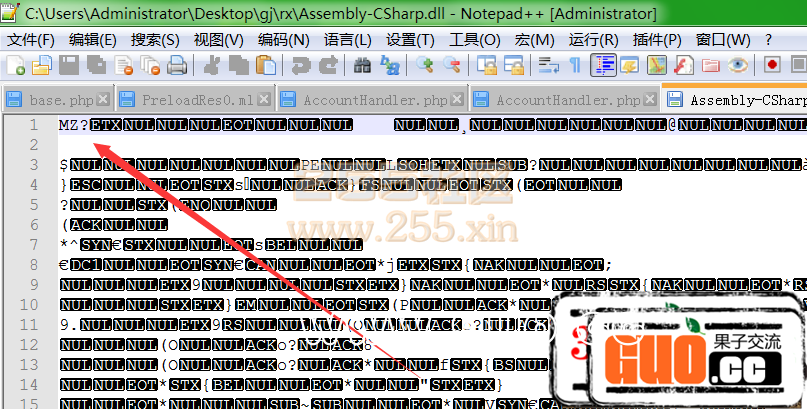Close the base.php tab

(x=103, y=101)
